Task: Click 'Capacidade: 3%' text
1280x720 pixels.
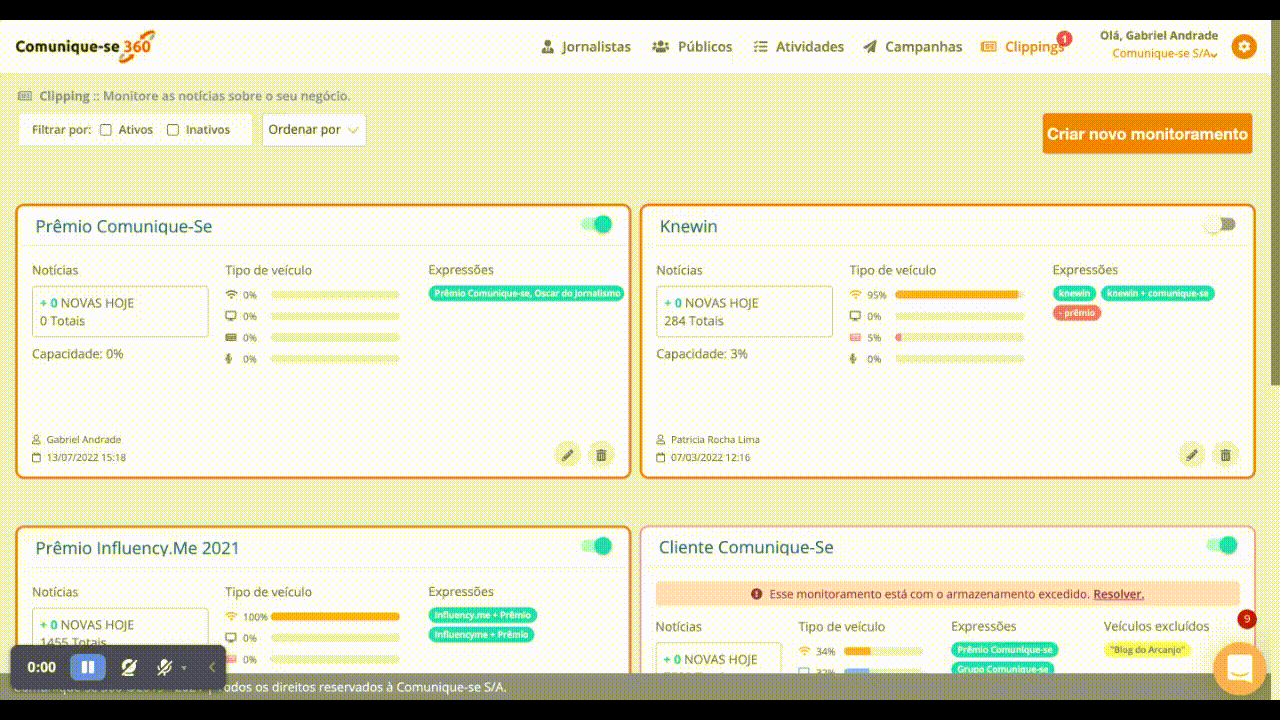Action: coord(702,354)
